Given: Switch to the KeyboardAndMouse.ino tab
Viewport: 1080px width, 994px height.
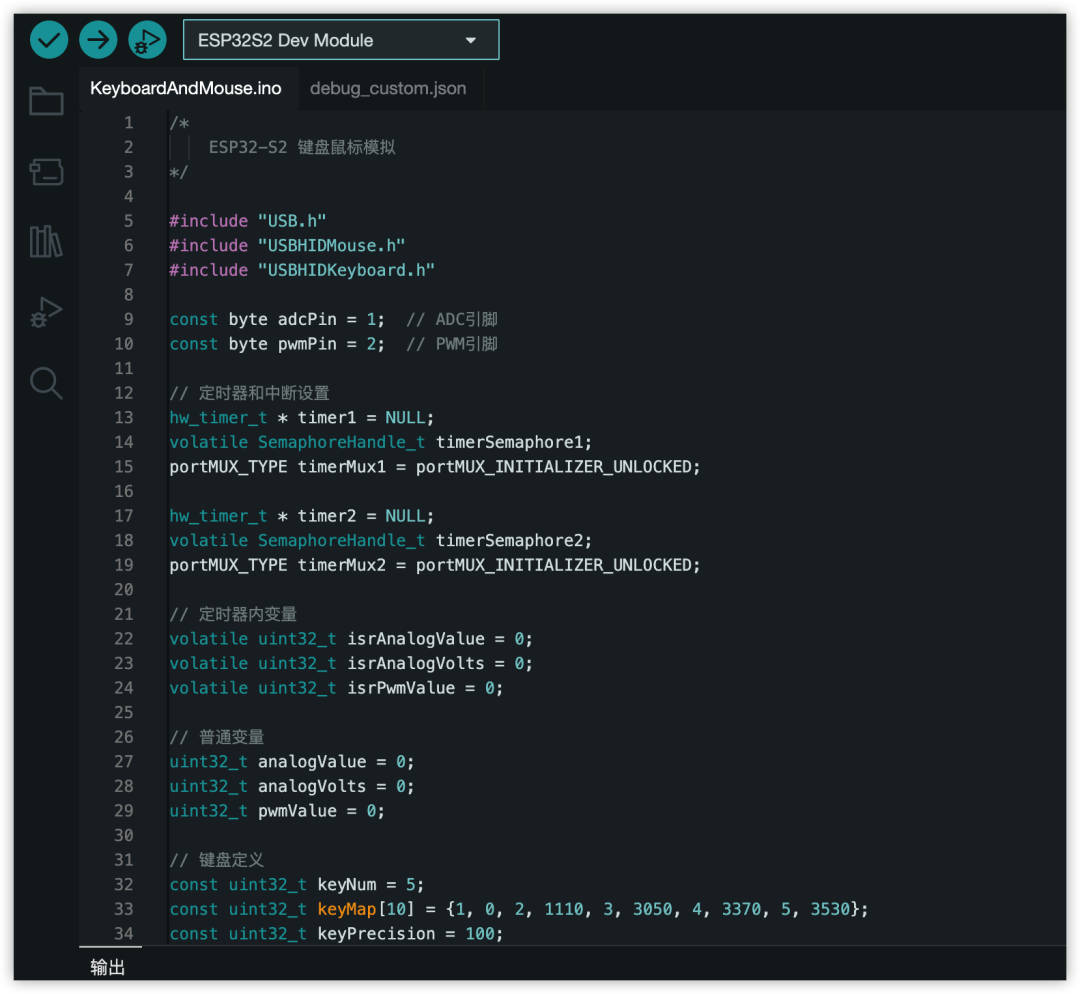Looking at the screenshot, I should tap(186, 88).
